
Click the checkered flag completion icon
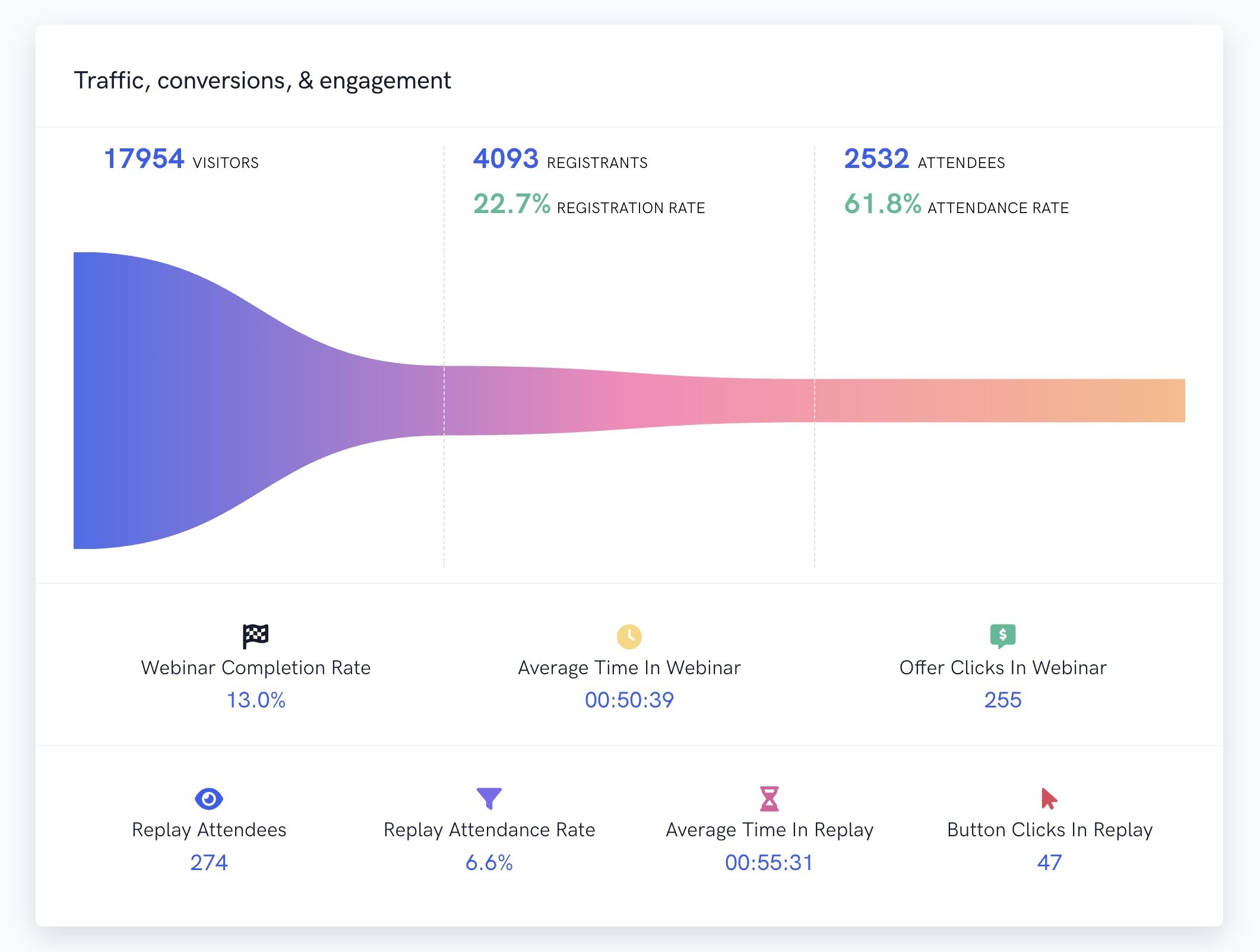255,636
